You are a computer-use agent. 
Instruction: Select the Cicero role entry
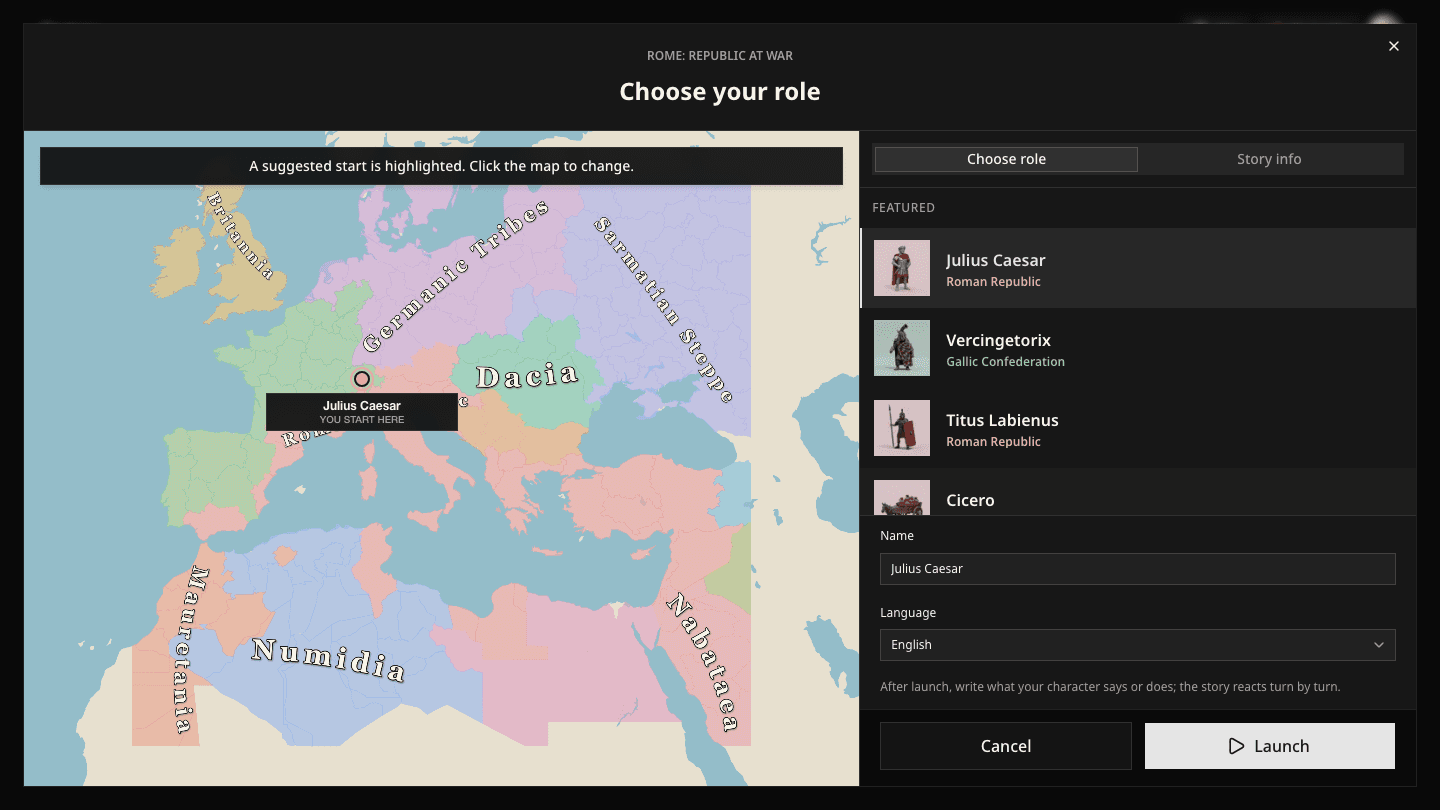point(1138,492)
